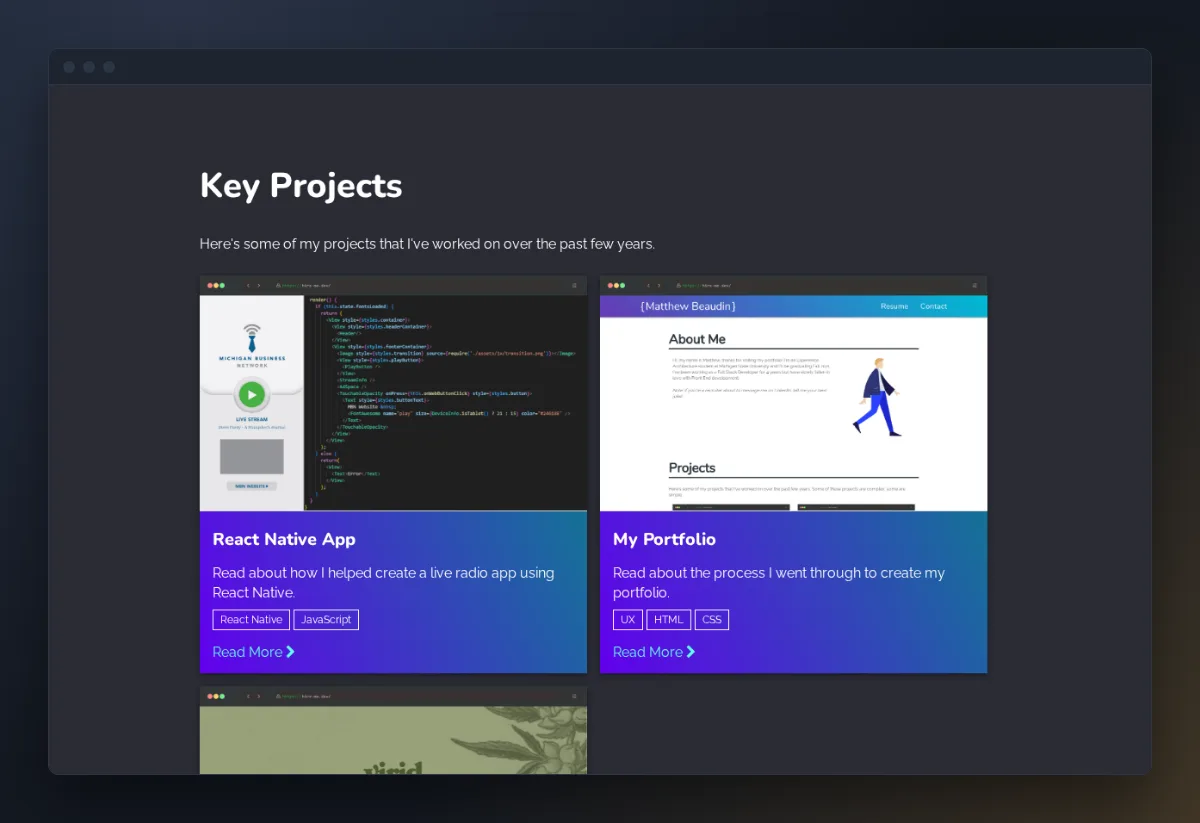Select the JavaScript tag
Image resolution: width=1200 pixels, height=823 pixels.
326,620
